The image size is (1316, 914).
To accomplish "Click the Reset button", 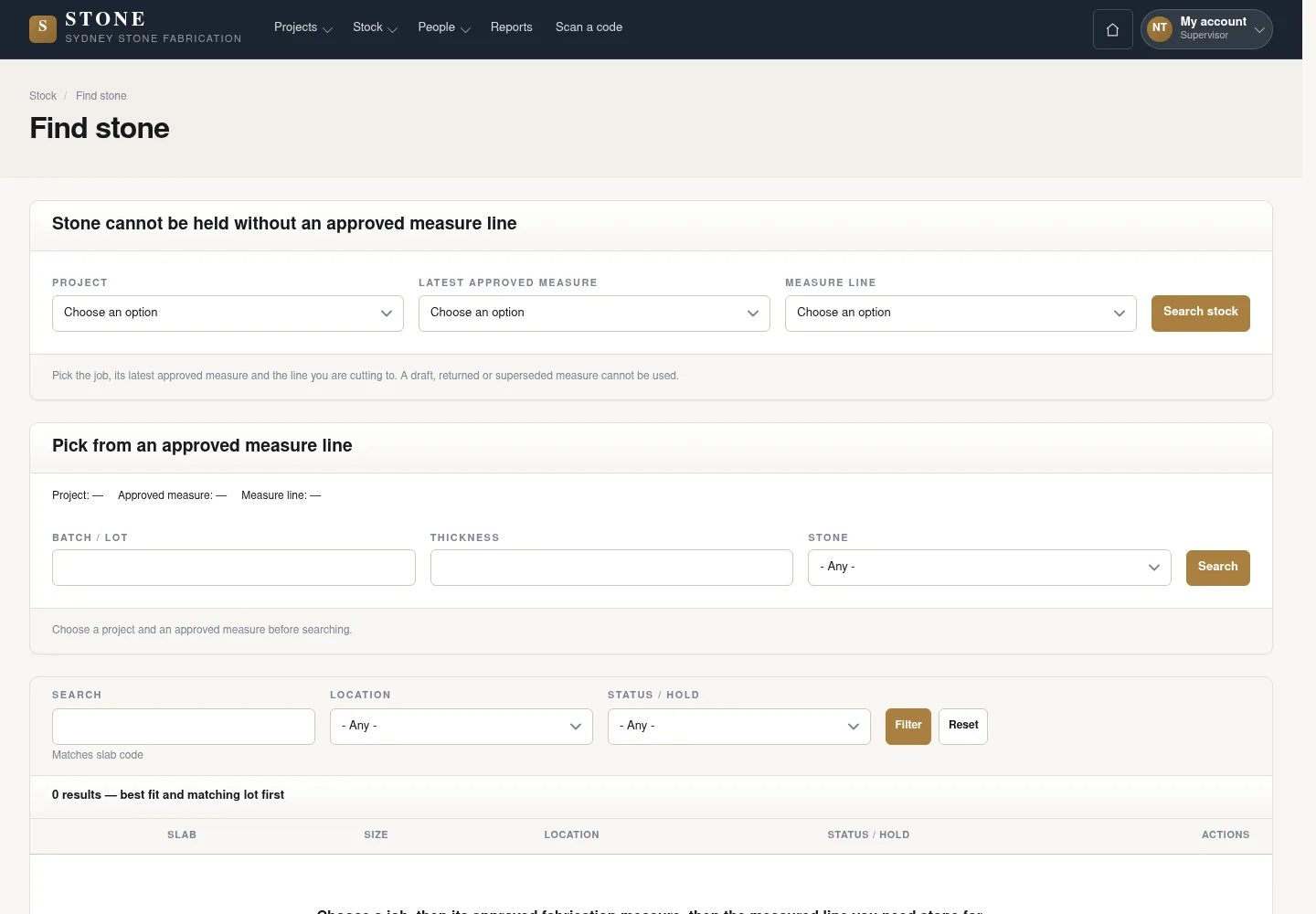I will (963, 727).
